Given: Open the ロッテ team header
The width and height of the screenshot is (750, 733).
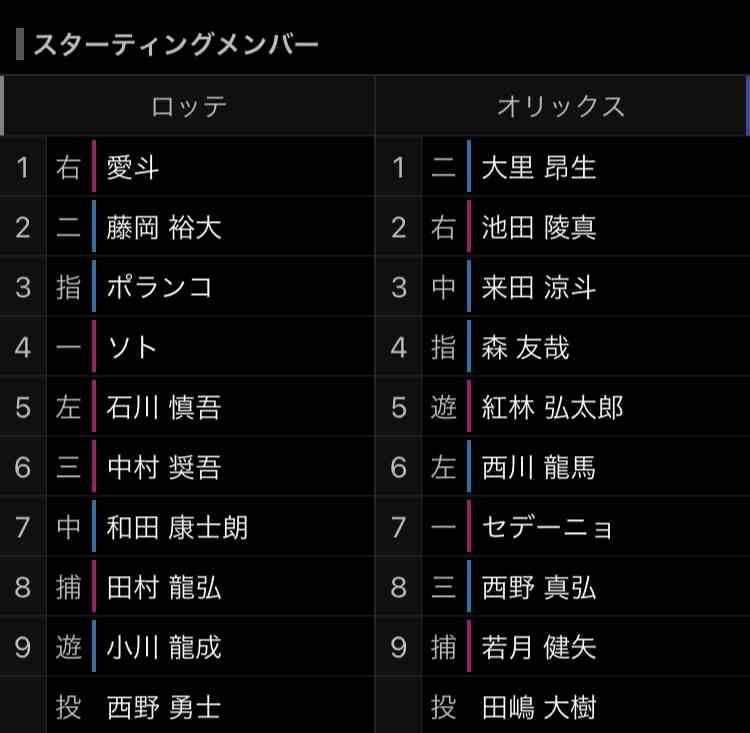Looking at the screenshot, I should point(189,106).
